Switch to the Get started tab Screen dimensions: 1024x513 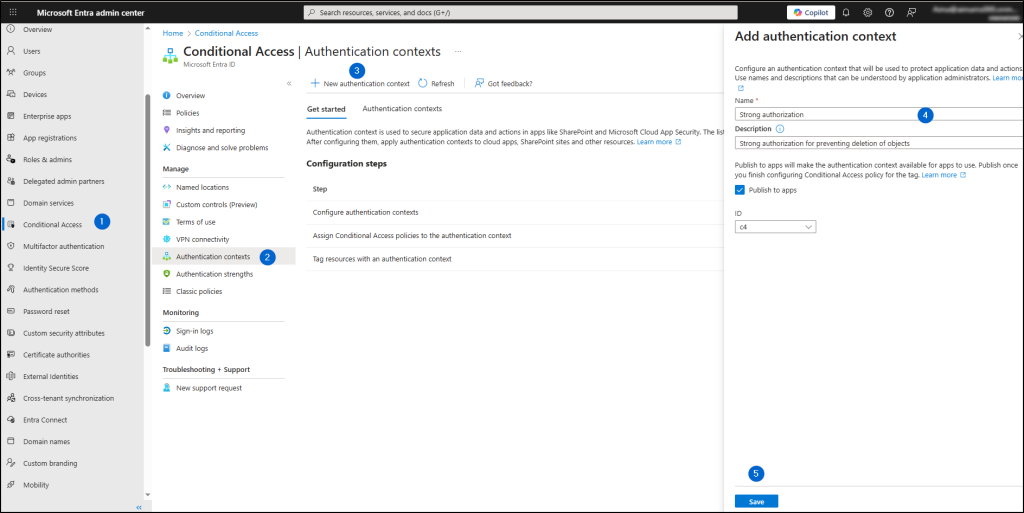coord(326,109)
